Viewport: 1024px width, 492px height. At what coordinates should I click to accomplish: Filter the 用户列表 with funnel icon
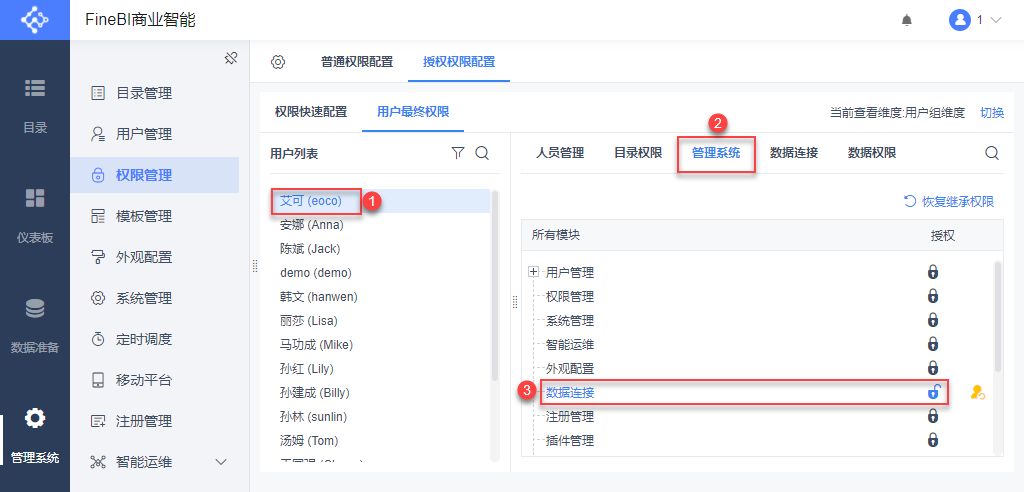click(458, 153)
